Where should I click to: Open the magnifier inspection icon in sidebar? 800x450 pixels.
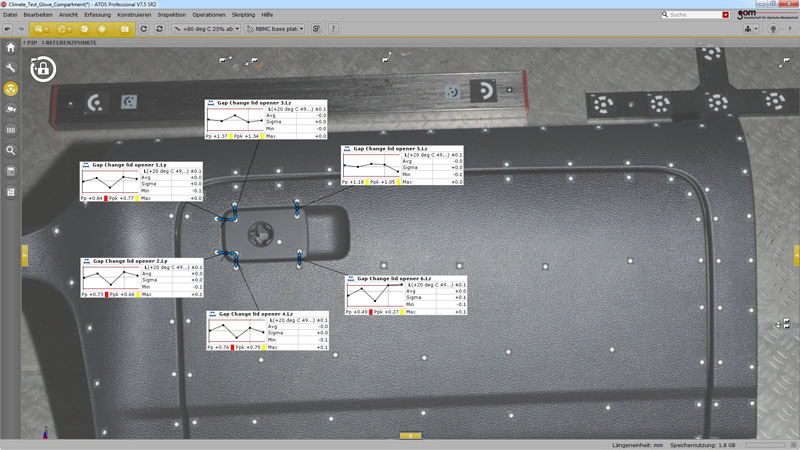[x=11, y=151]
